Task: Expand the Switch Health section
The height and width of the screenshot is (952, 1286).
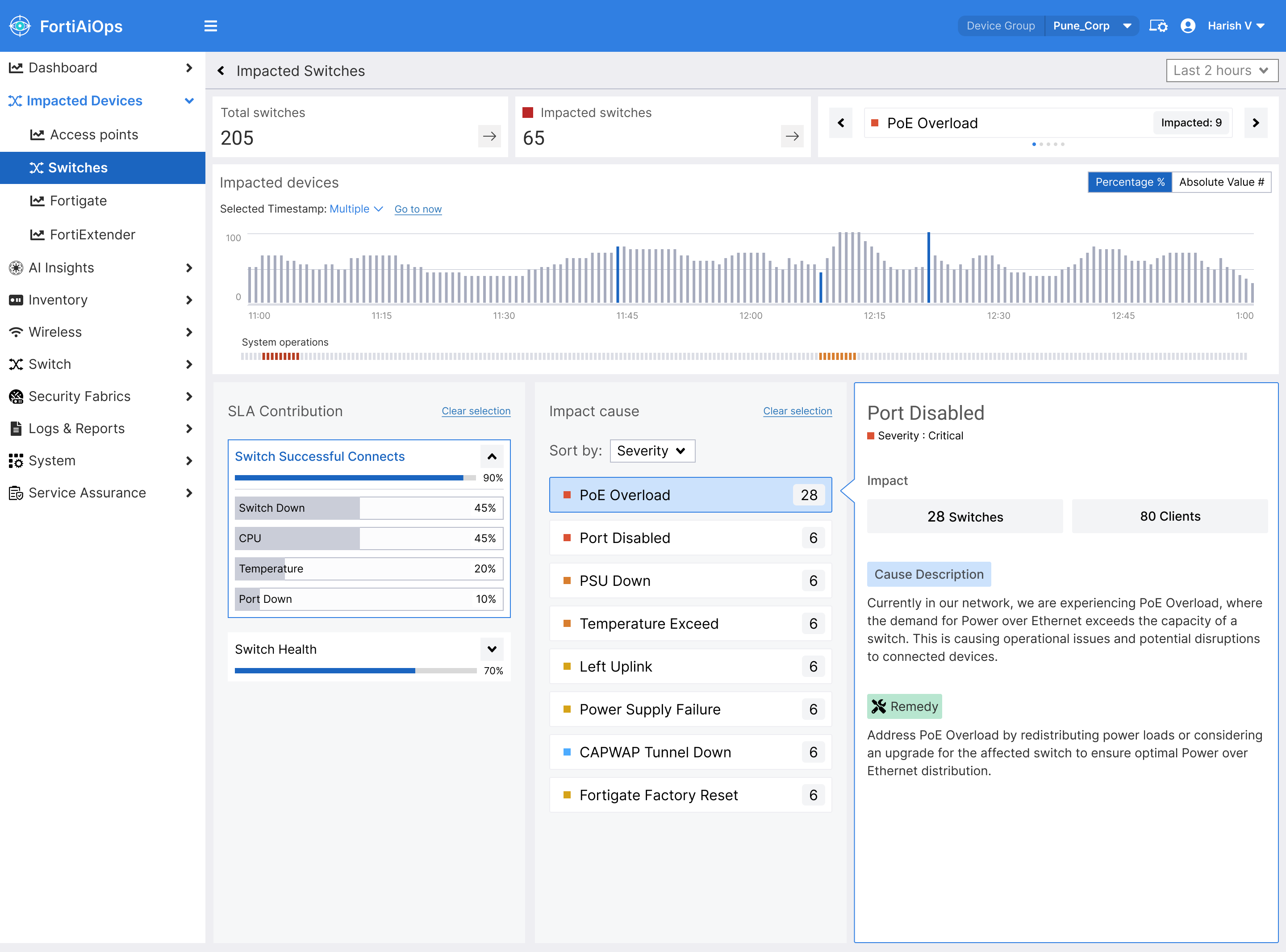Action: (492, 649)
